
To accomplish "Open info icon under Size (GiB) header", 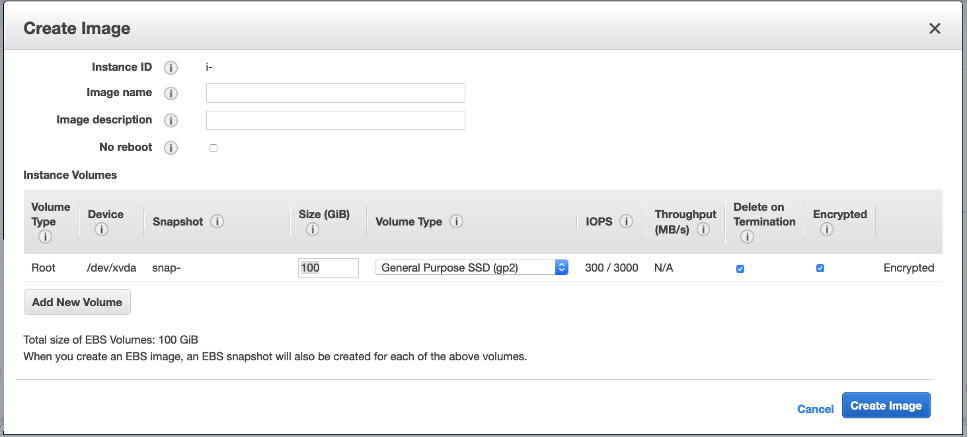I will [x=312, y=230].
